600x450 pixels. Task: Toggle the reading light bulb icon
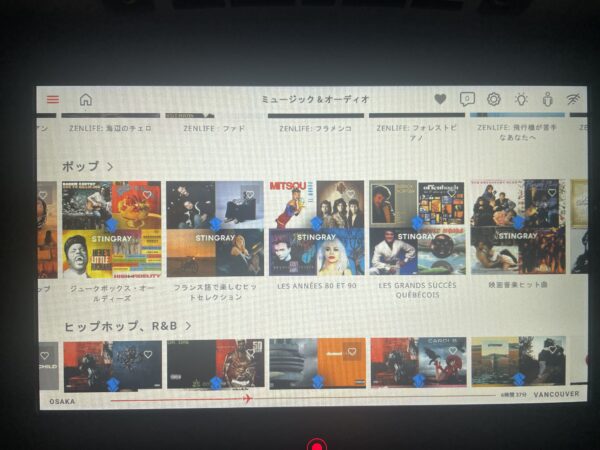pos(521,99)
